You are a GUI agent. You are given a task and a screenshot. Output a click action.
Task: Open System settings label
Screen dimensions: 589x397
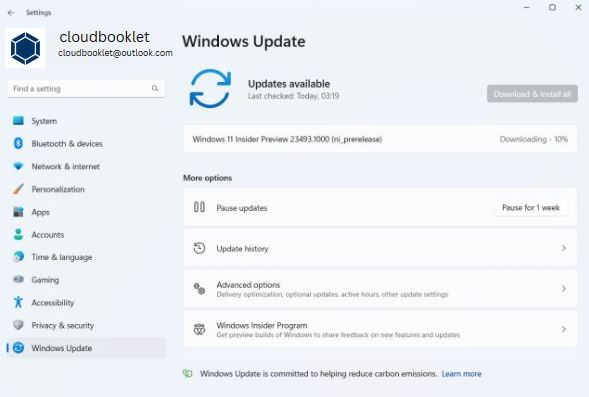point(44,121)
